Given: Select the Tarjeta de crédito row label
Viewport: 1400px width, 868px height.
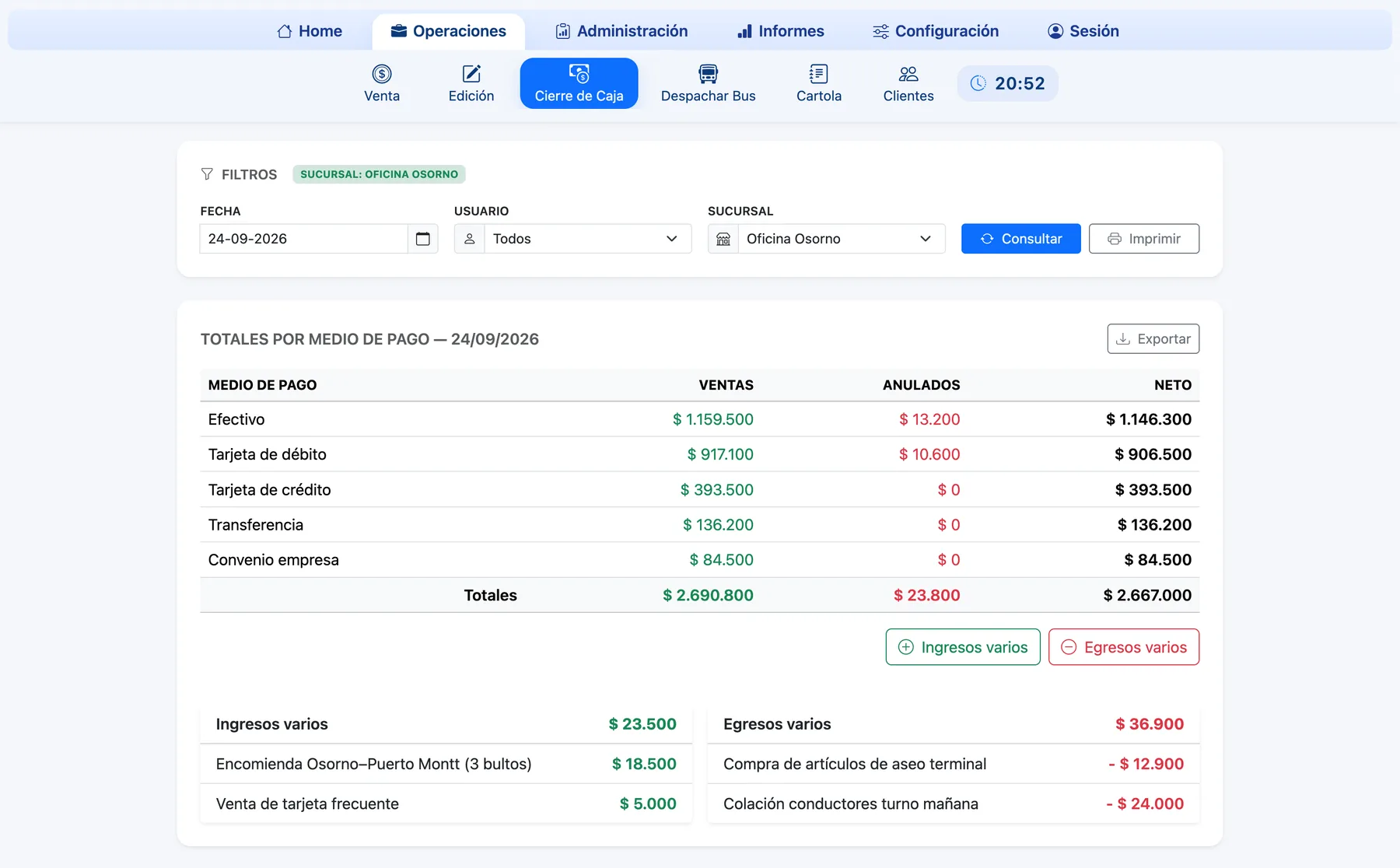Looking at the screenshot, I should tap(269, 490).
